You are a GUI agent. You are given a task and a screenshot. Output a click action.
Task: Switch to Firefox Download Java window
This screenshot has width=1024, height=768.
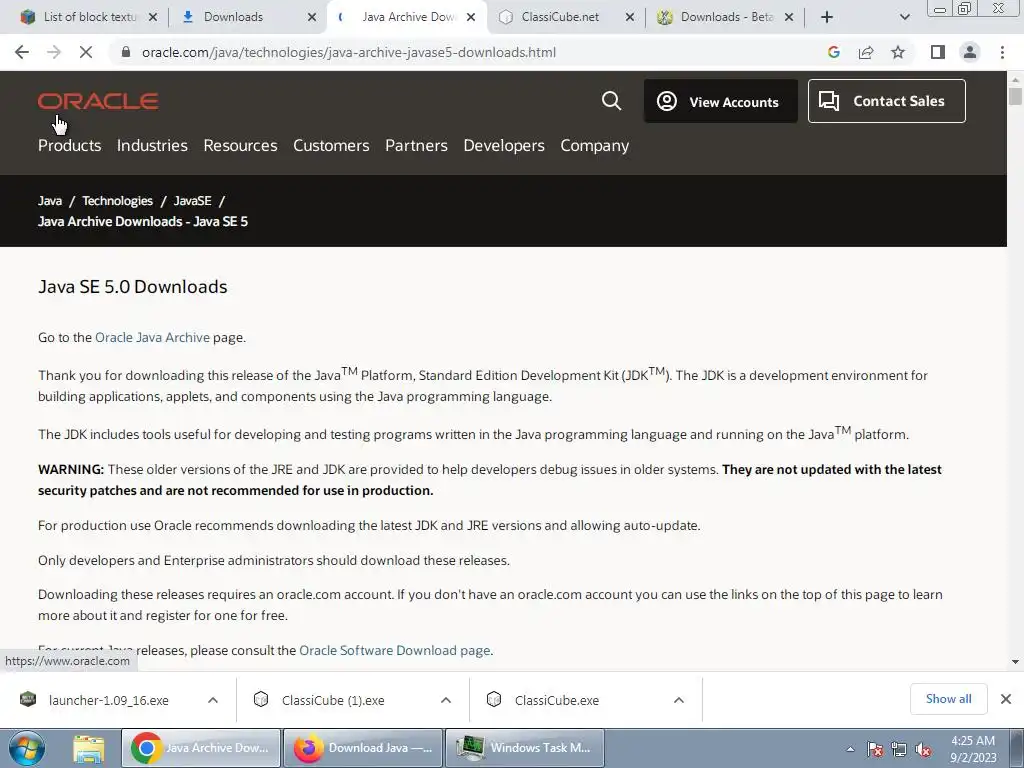pos(363,748)
